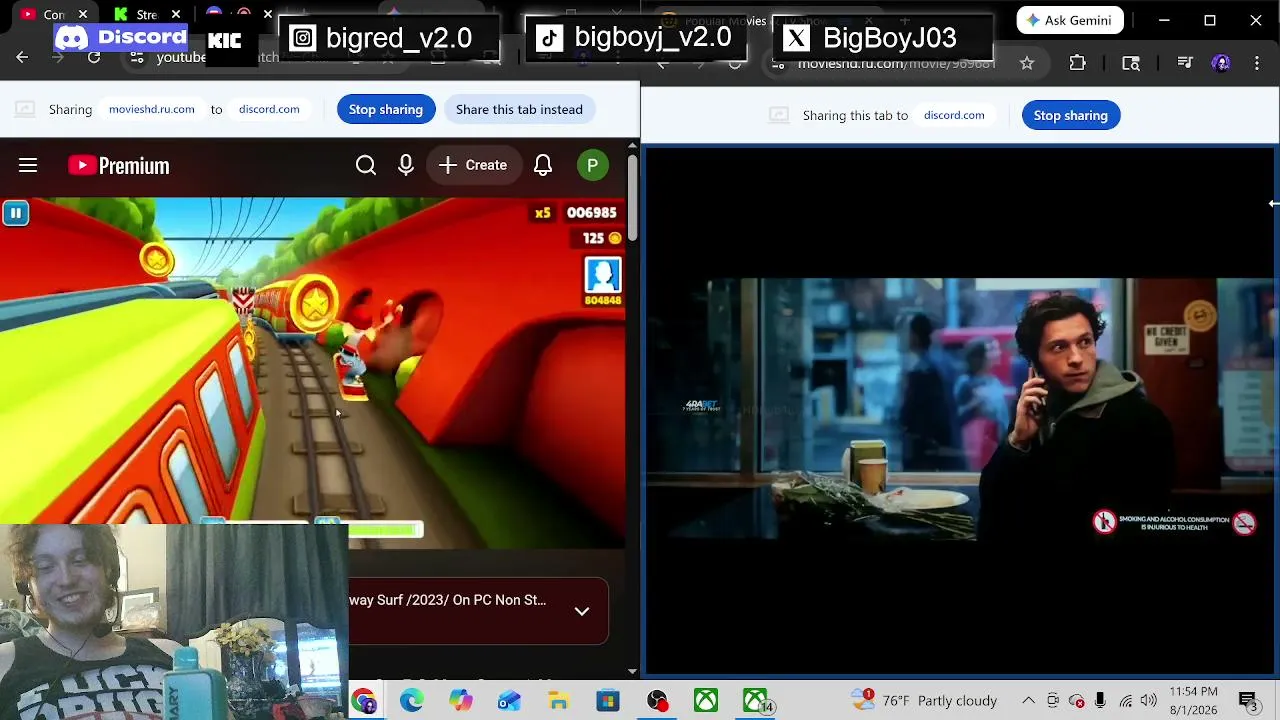Open the taskbar clock showing 11:54 PM
Image resolution: width=1280 pixels, height=720 pixels.
[x=1194, y=700]
